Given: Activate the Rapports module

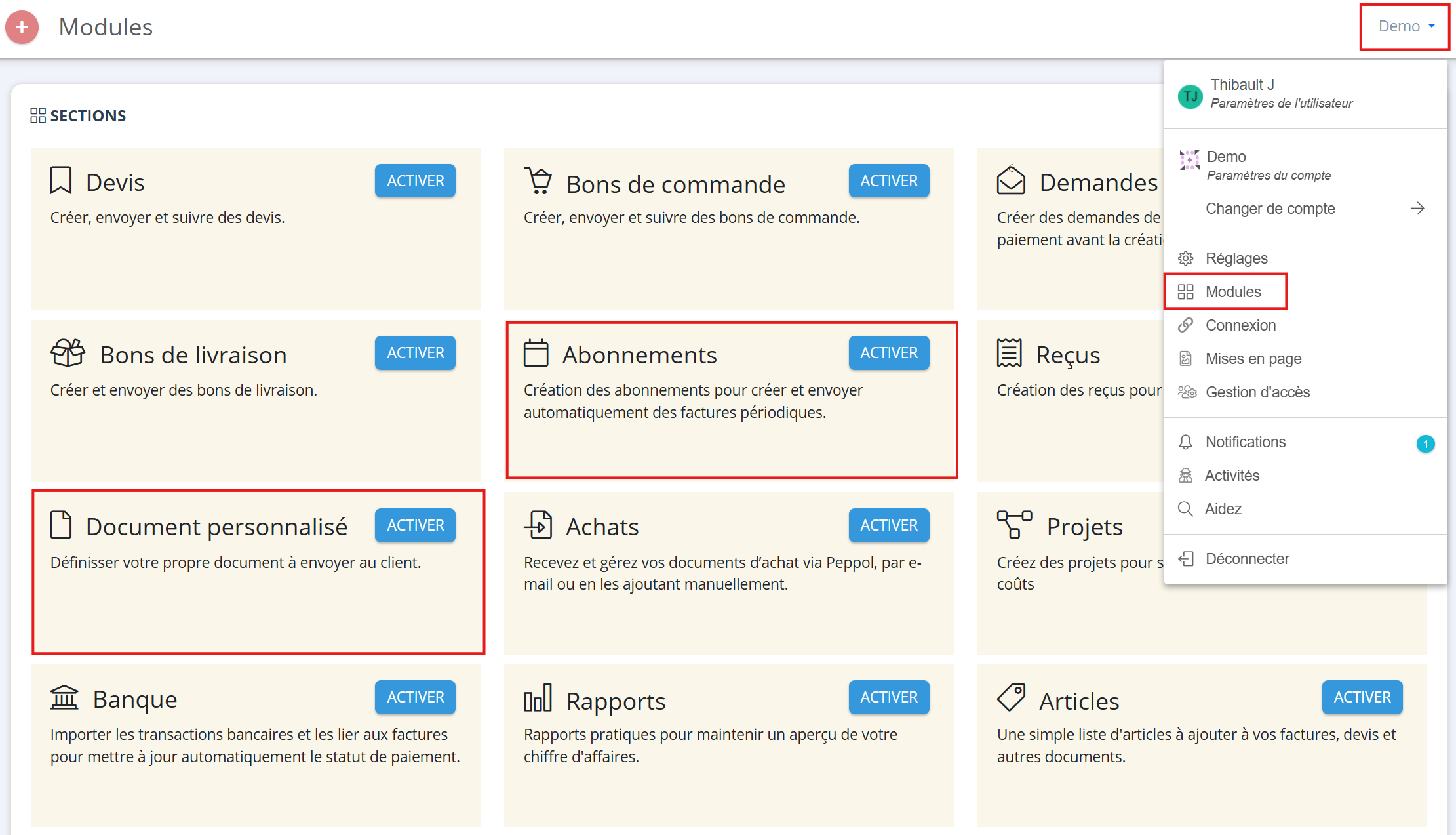Looking at the screenshot, I should click(889, 697).
